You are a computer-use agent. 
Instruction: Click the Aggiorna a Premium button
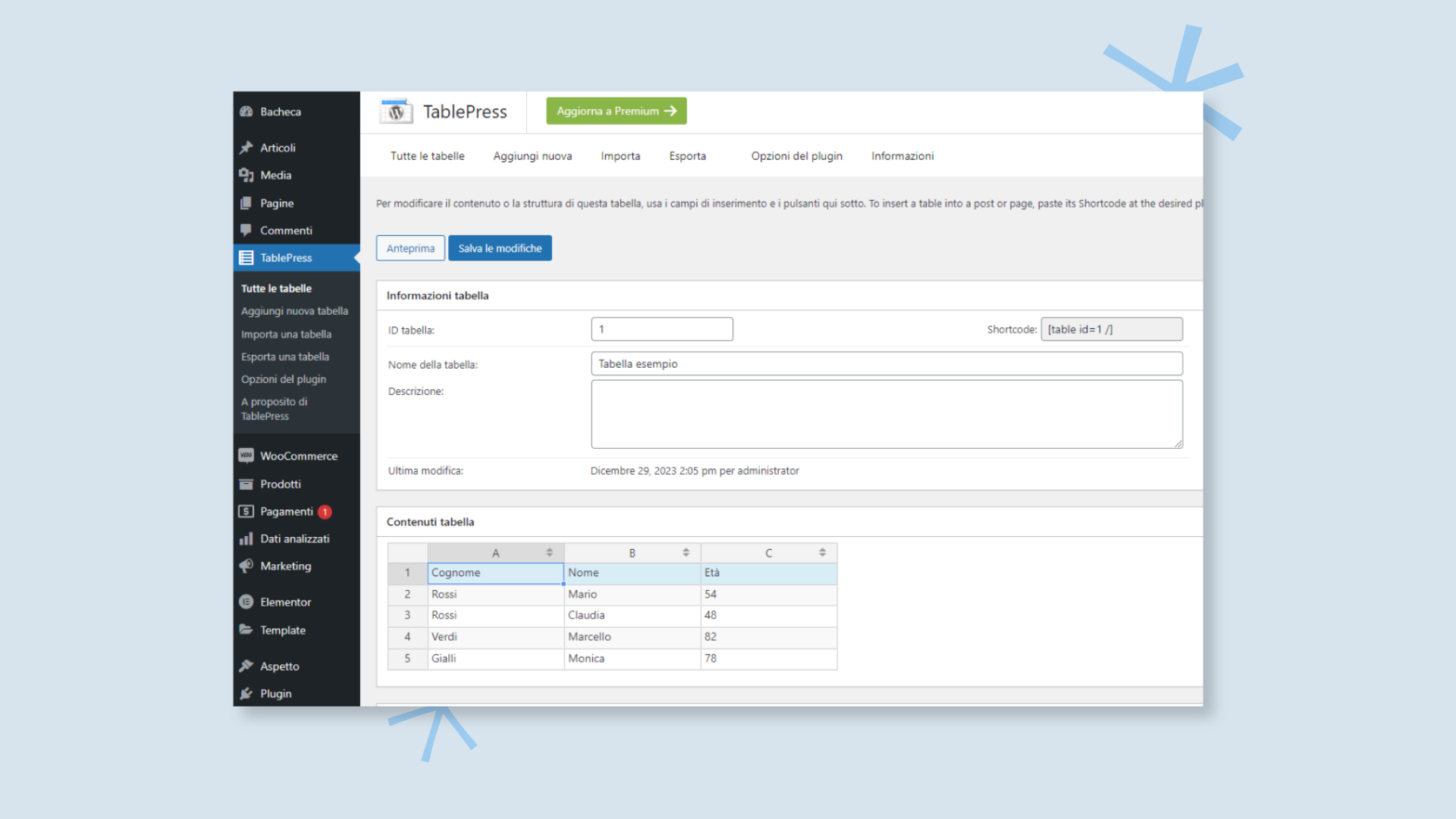[617, 111]
